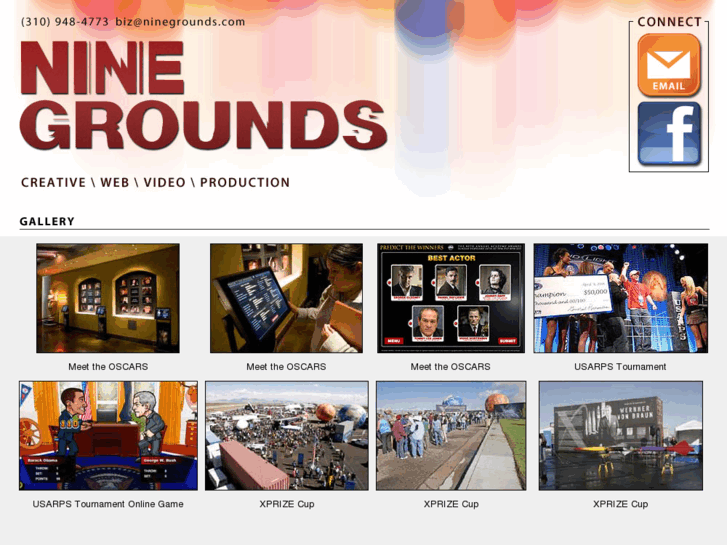Viewport: 727px width, 545px height.
Task: Click Meet the OSCARS caption under kiosk photo
Action: (x=286, y=366)
